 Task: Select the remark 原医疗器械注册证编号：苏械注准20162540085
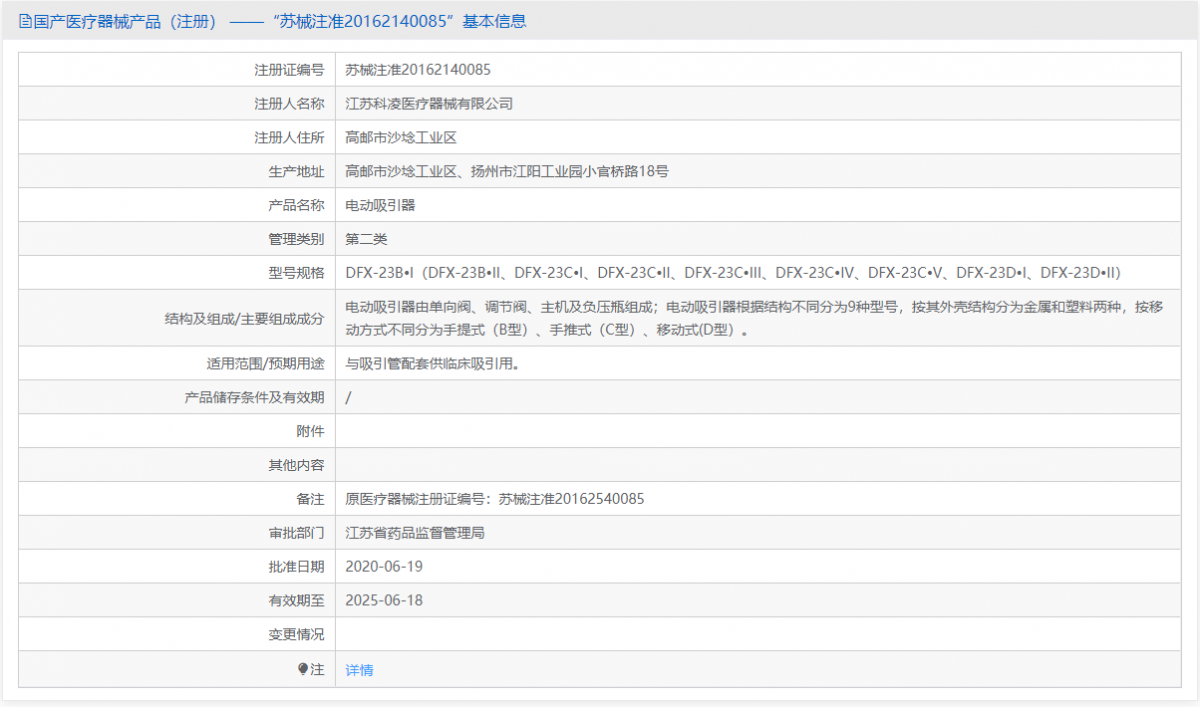[x=495, y=499]
